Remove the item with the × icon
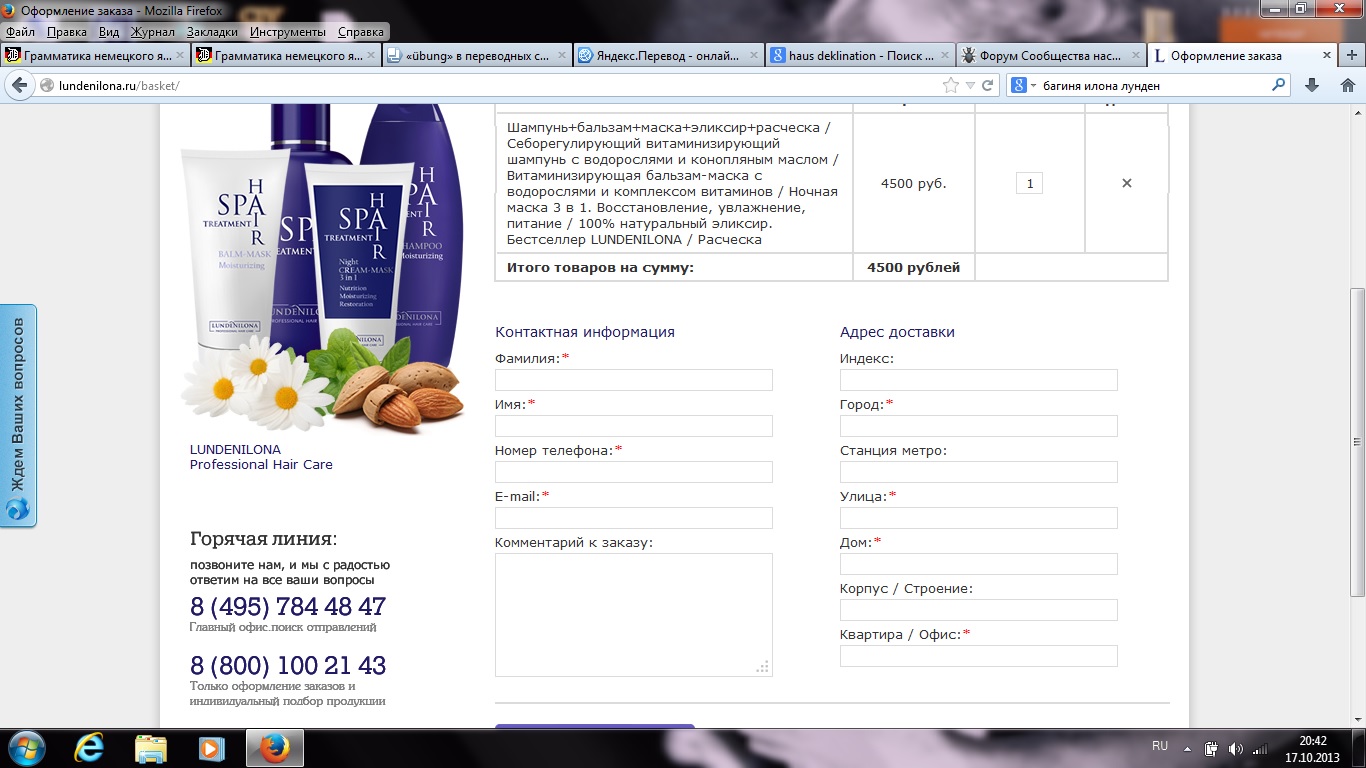 pos(1127,183)
